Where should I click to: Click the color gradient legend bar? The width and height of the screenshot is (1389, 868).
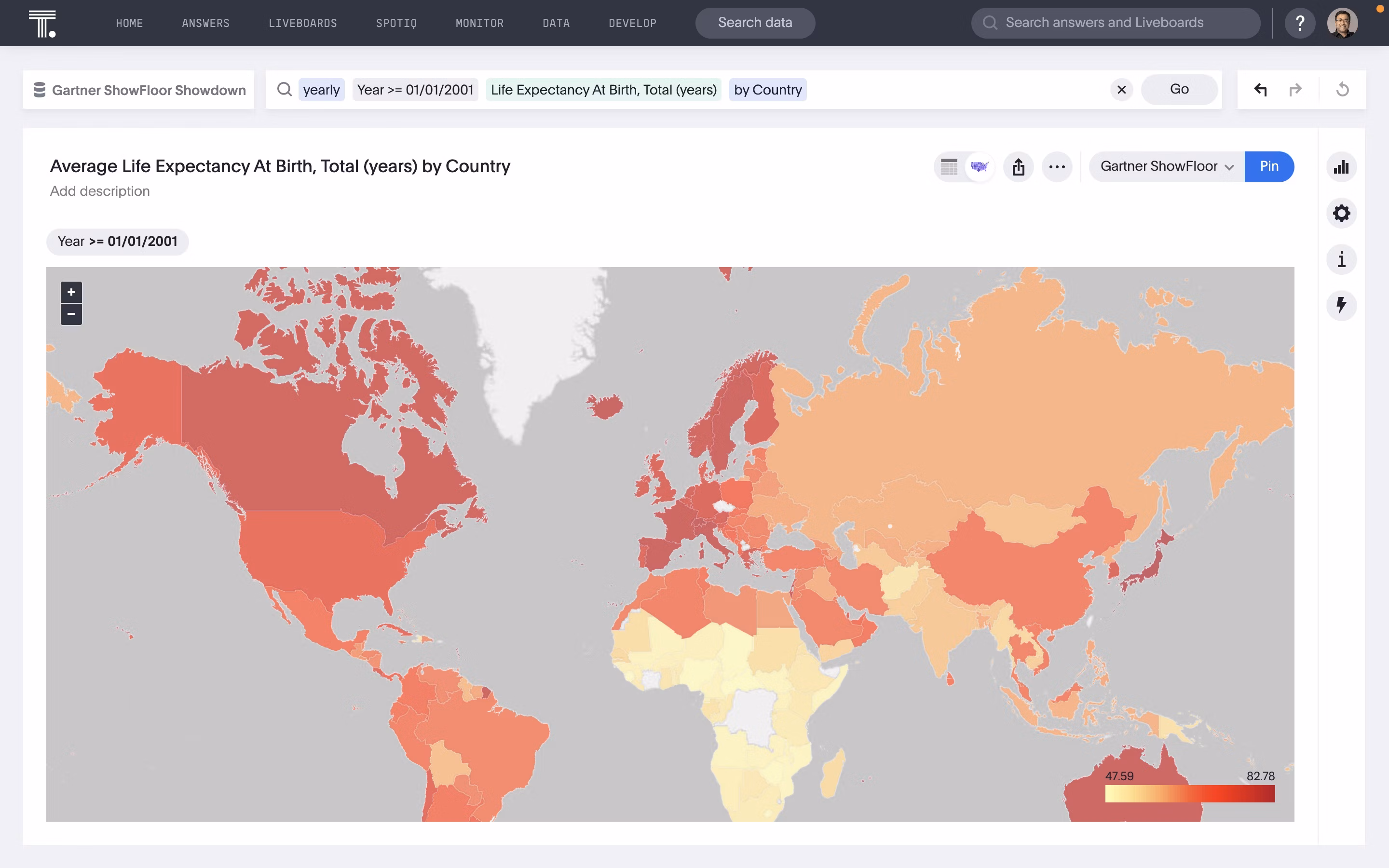point(1190,793)
